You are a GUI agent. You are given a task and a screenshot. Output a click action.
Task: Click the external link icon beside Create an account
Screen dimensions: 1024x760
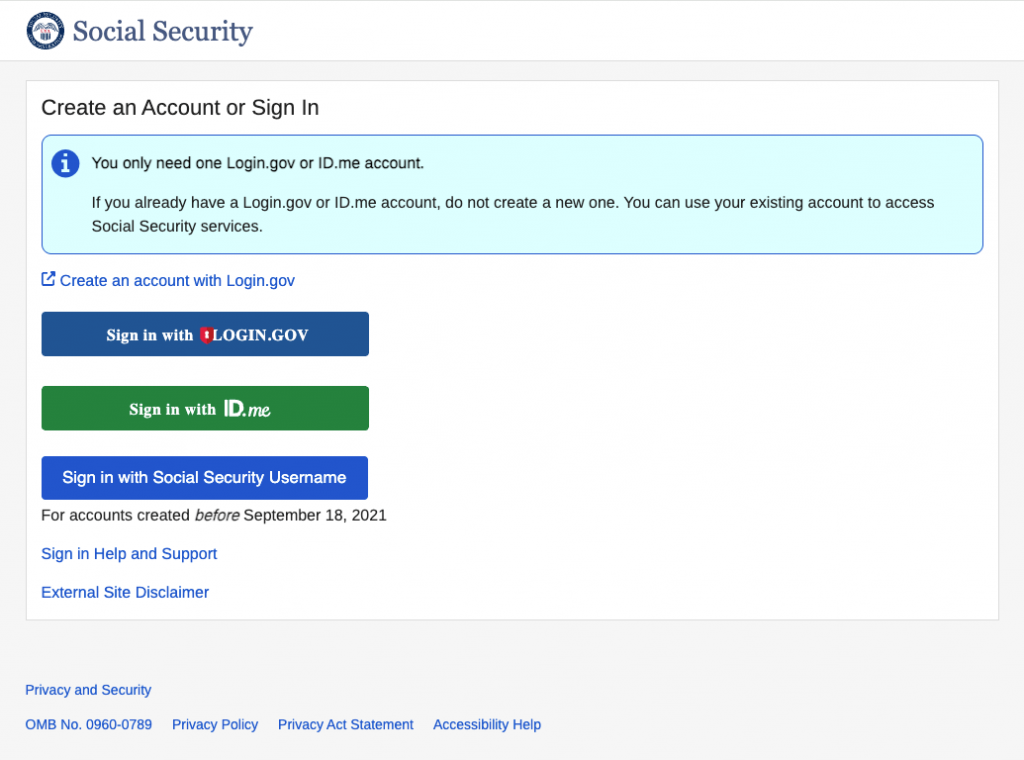[x=47, y=279]
